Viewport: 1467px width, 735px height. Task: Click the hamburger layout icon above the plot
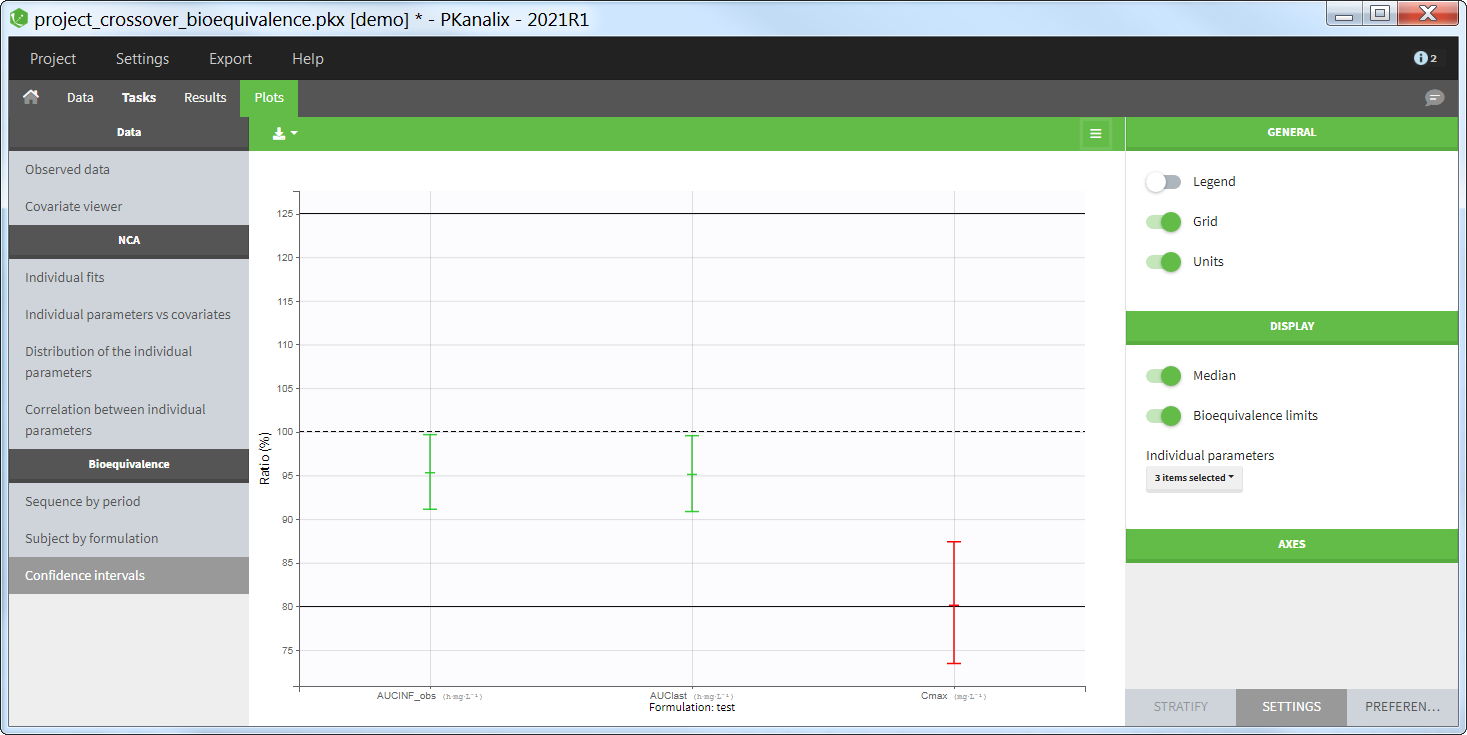click(x=1095, y=133)
